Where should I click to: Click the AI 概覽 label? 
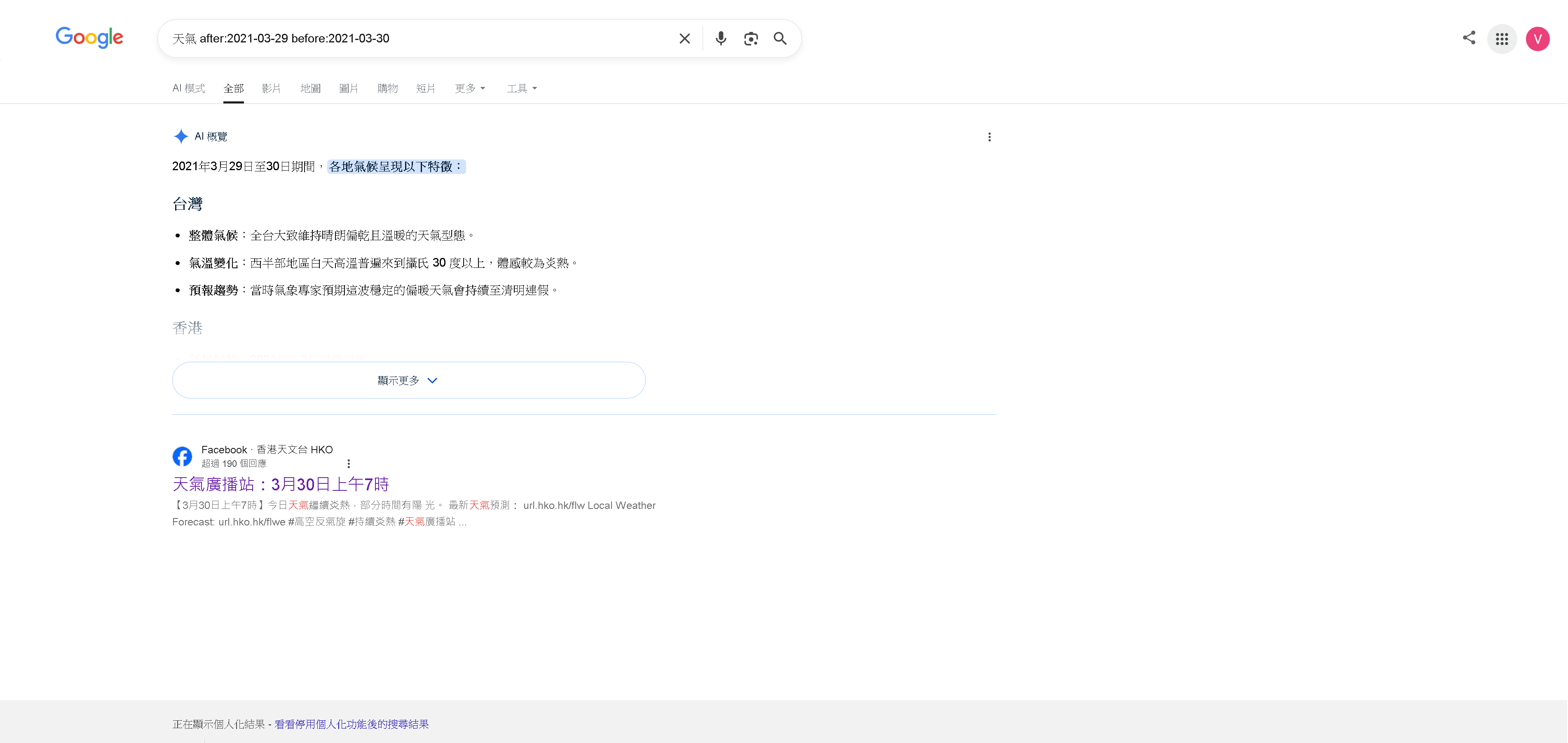211,136
